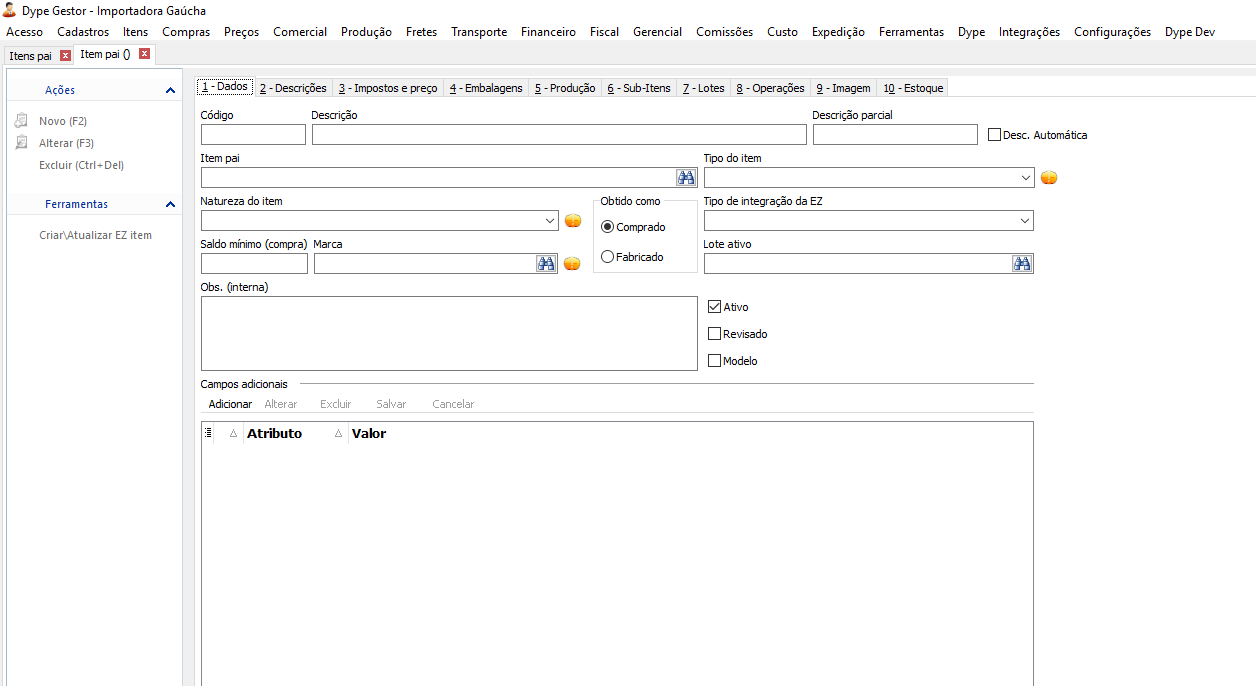Select the Fabricado radio option
Screen dimensions: 1256x686
pyautogui.click(x=607, y=257)
